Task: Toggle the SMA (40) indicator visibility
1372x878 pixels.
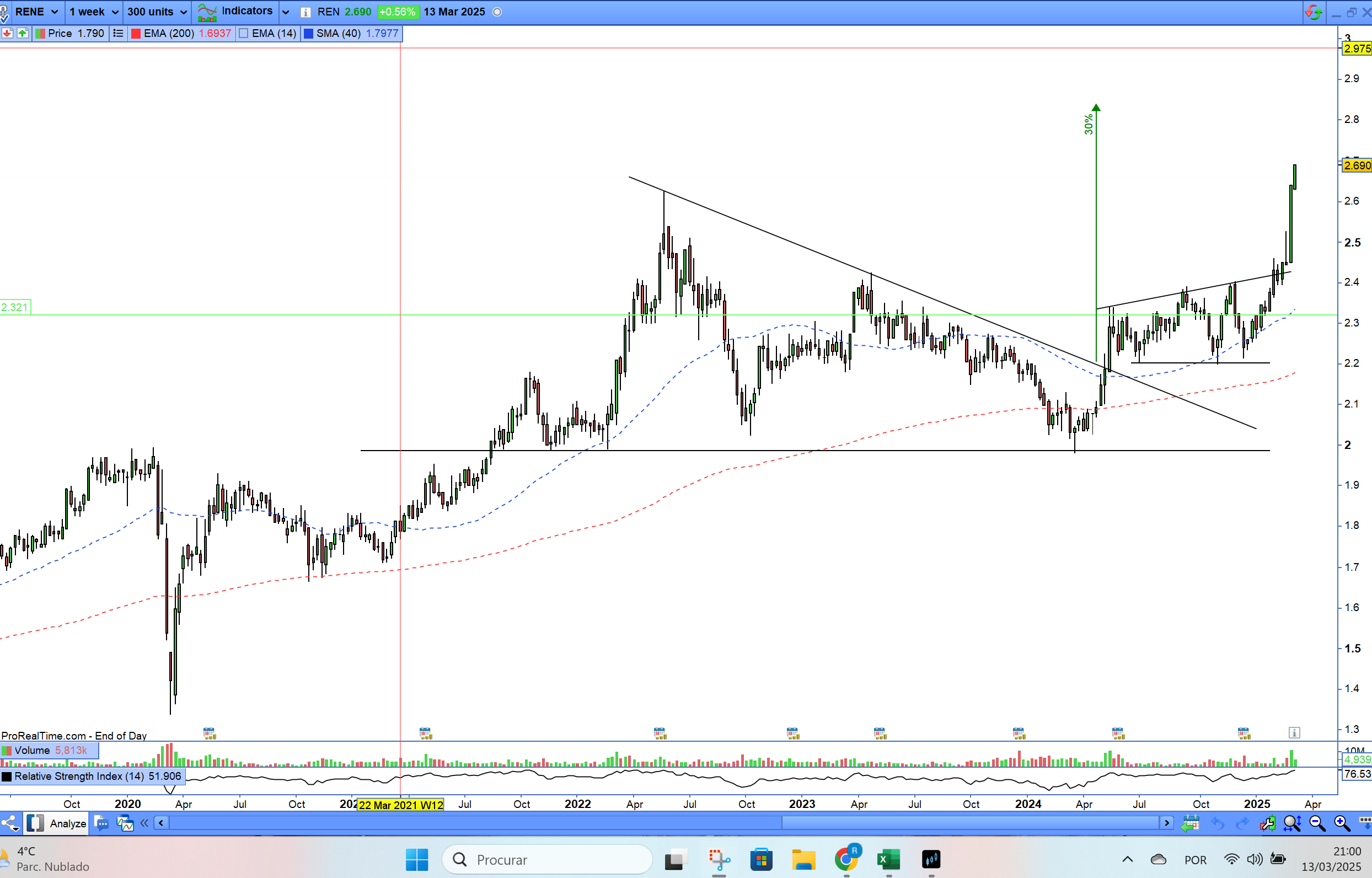Action: [308, 34]
